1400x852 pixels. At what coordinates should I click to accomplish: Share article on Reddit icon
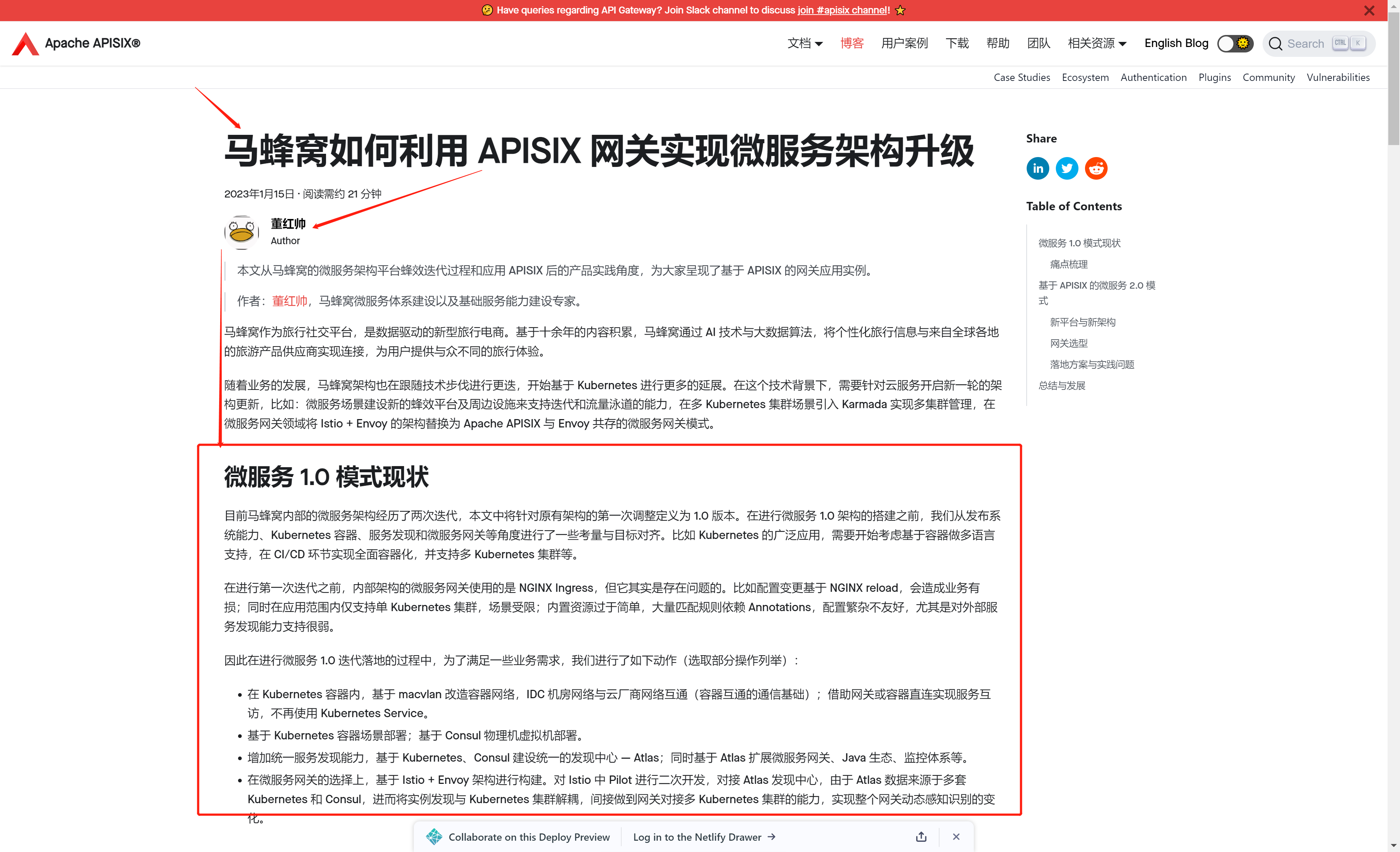click(1096, 168)
